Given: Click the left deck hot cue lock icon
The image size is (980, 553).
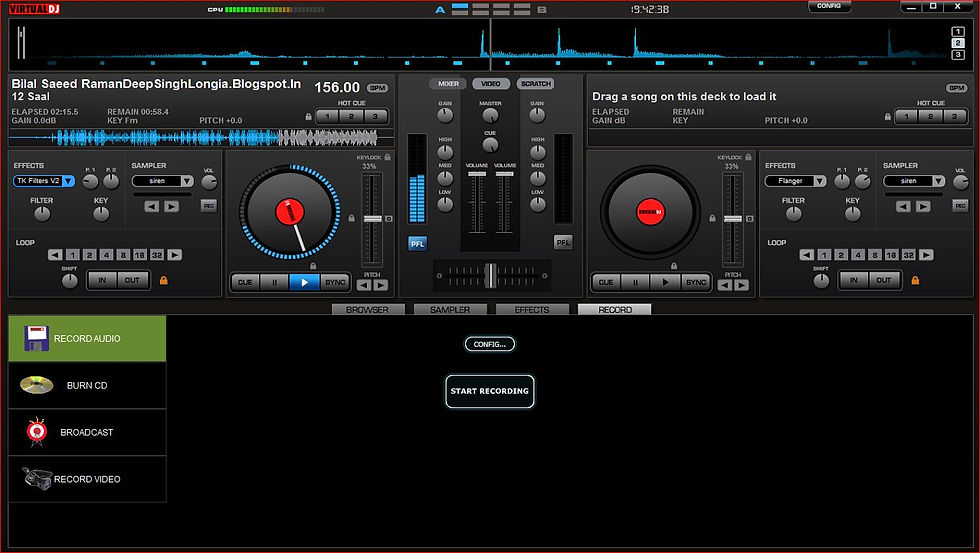Looking at the screenshot, I should click(x=308, y=117).
